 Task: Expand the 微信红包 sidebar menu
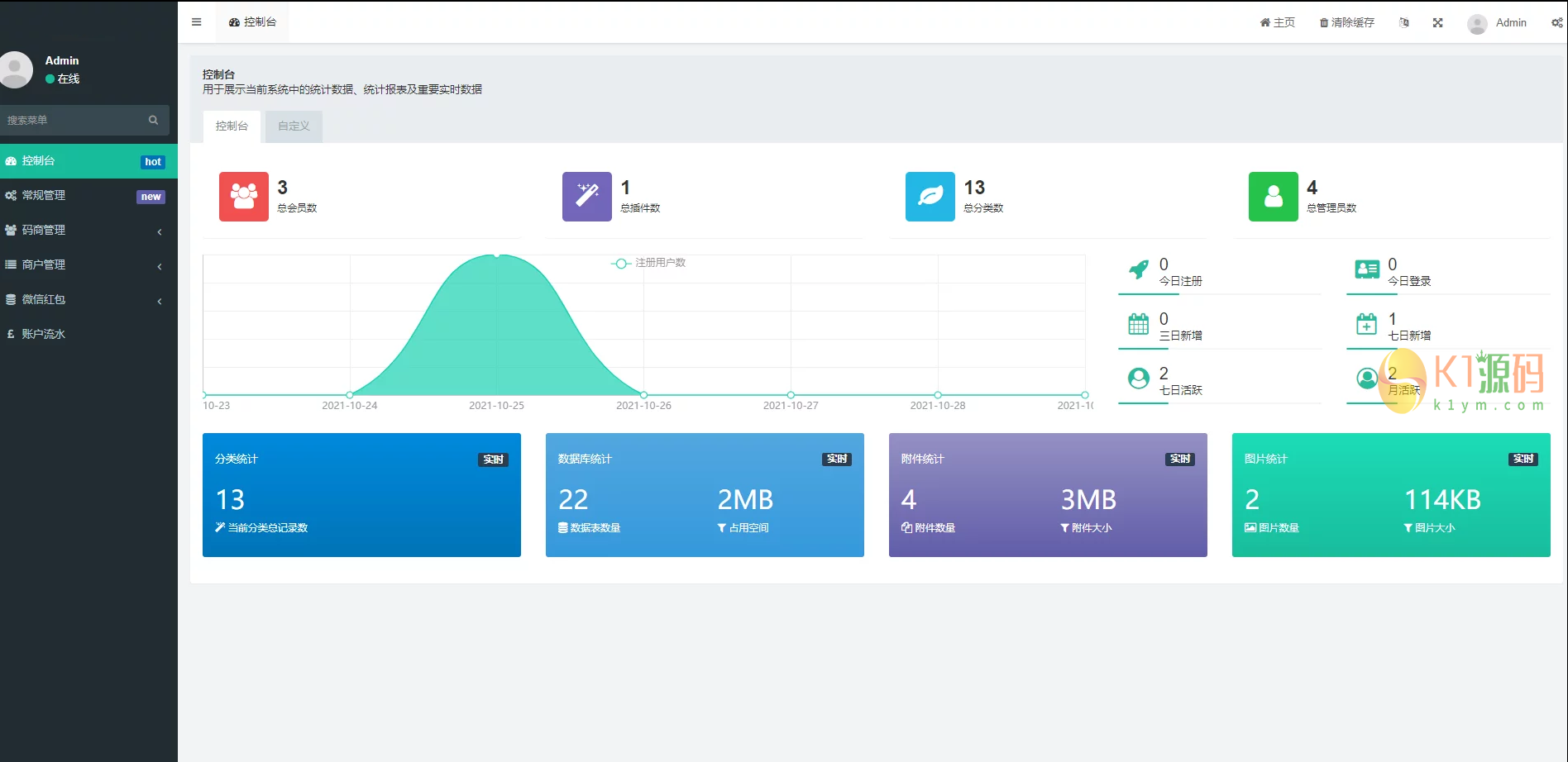pyautogui.click(x=83, y=300)
